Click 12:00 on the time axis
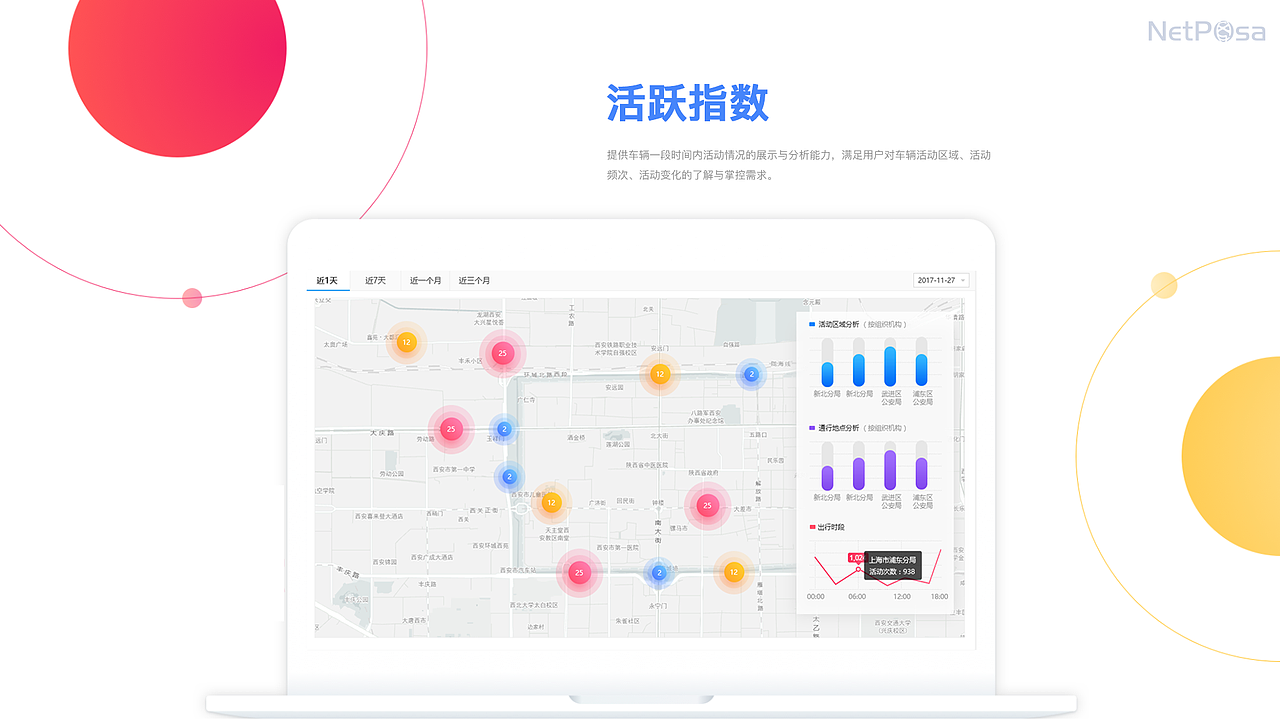1280x720 pixels. coord(902,597)
